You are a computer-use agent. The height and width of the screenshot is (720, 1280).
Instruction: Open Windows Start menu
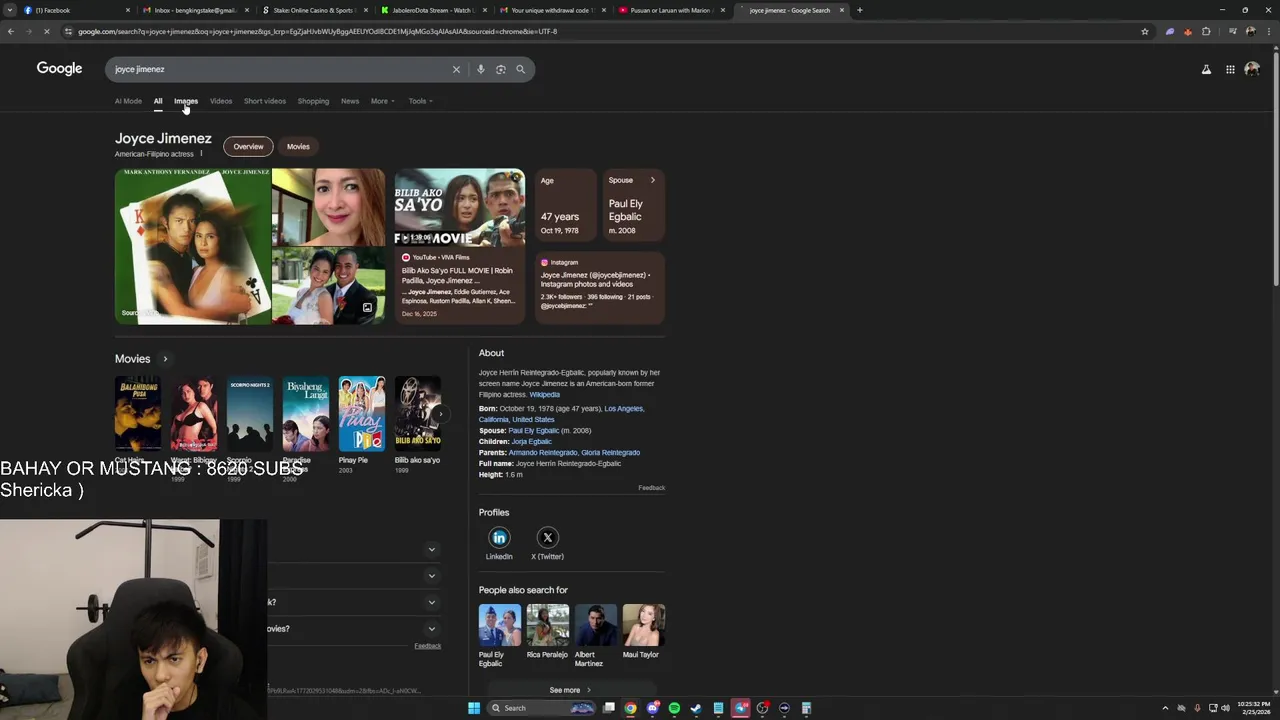tap(474, 708)
